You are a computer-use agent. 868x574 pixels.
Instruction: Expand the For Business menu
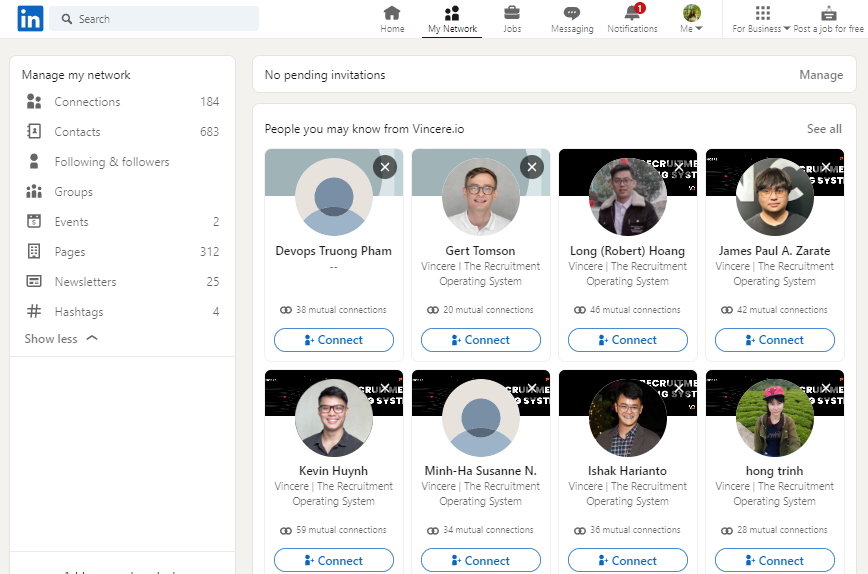point(761,19)
